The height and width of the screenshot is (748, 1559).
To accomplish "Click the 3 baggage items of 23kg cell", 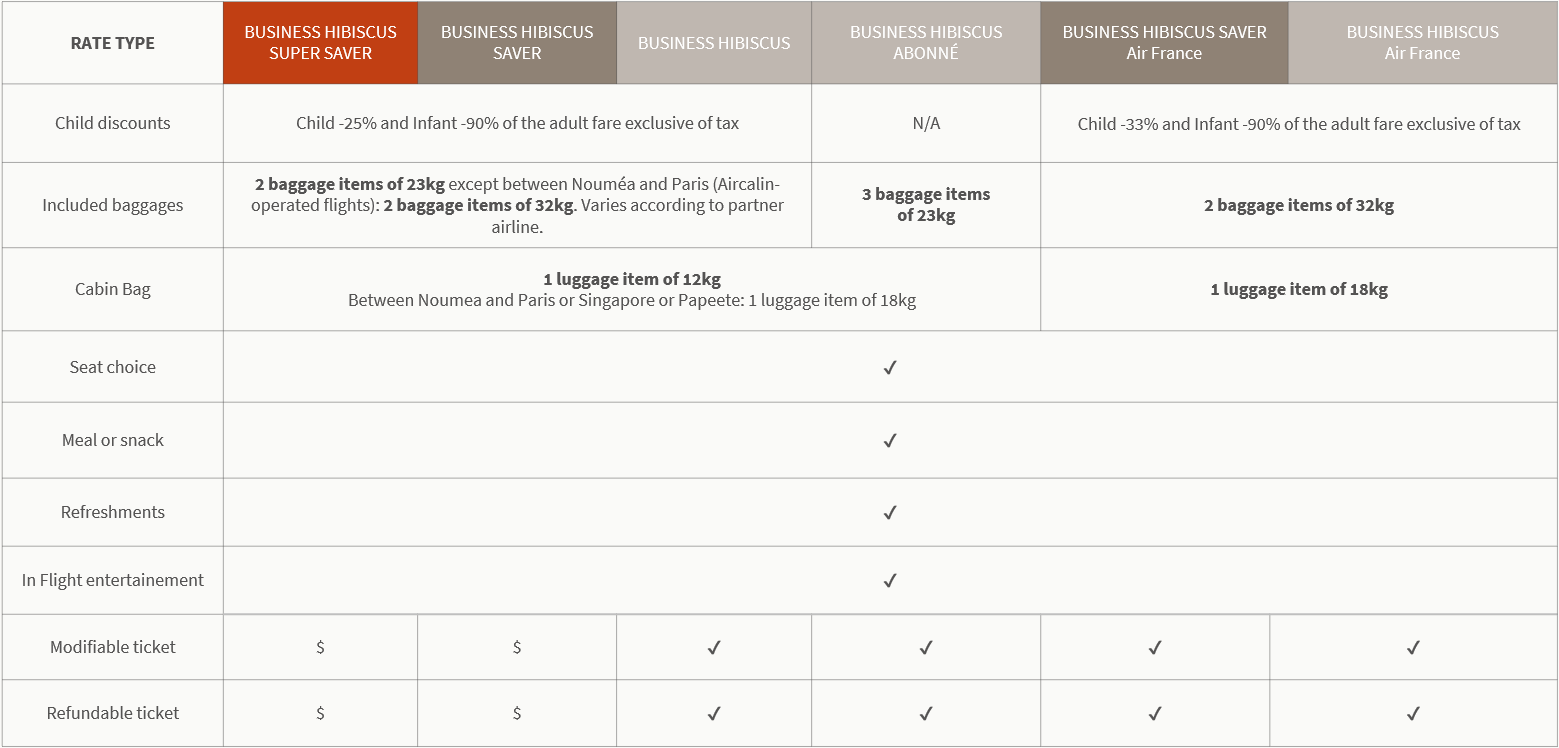I will (x=926, y=205).
